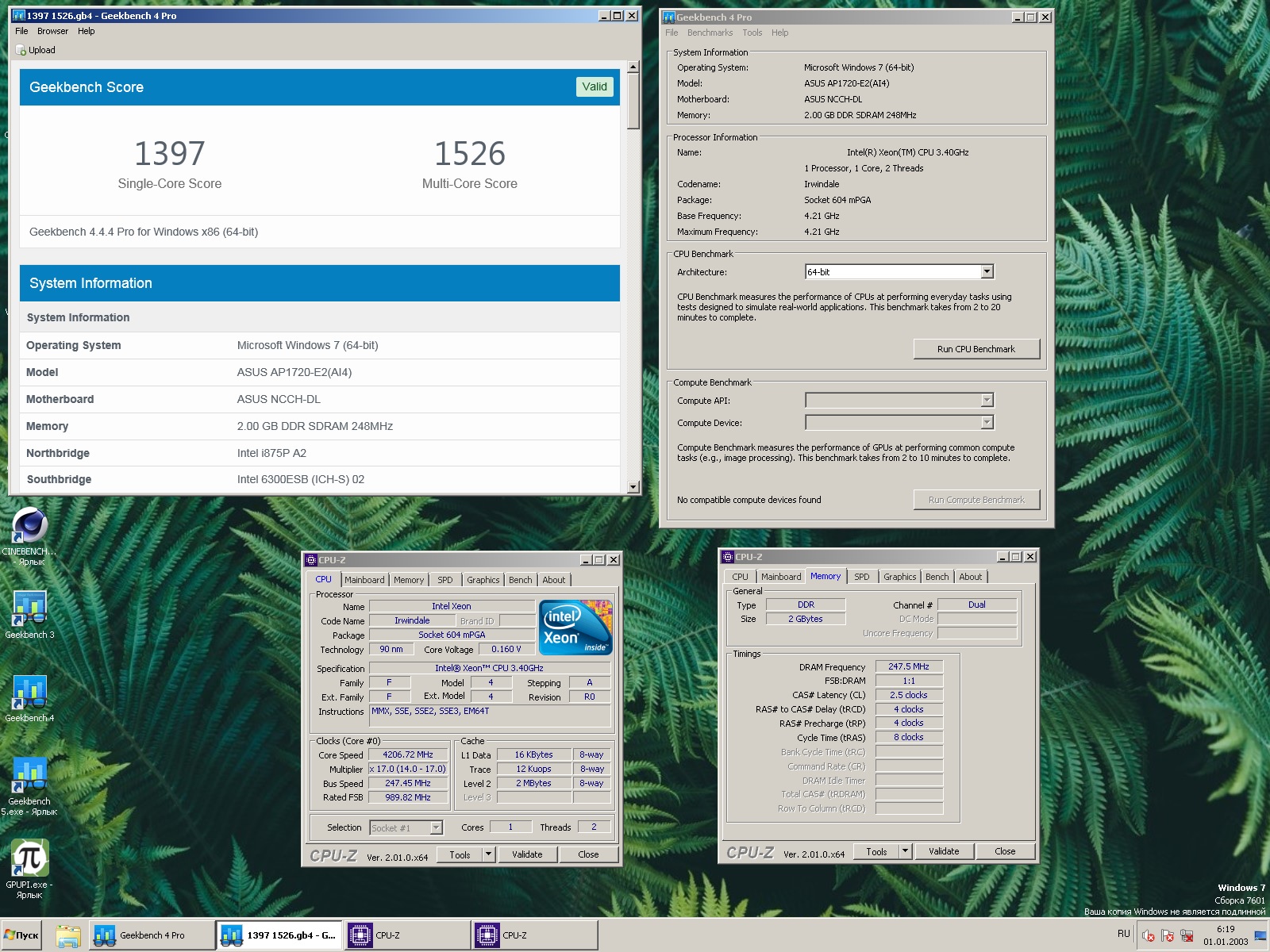The image size is (1270, 952).
Task: Switch to CPU tab in right CPU-Z
Action: coord(740,577)
